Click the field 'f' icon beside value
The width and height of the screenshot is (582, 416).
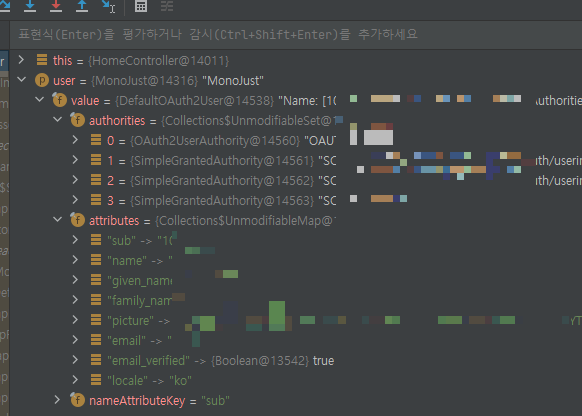[x=59, y=100]
